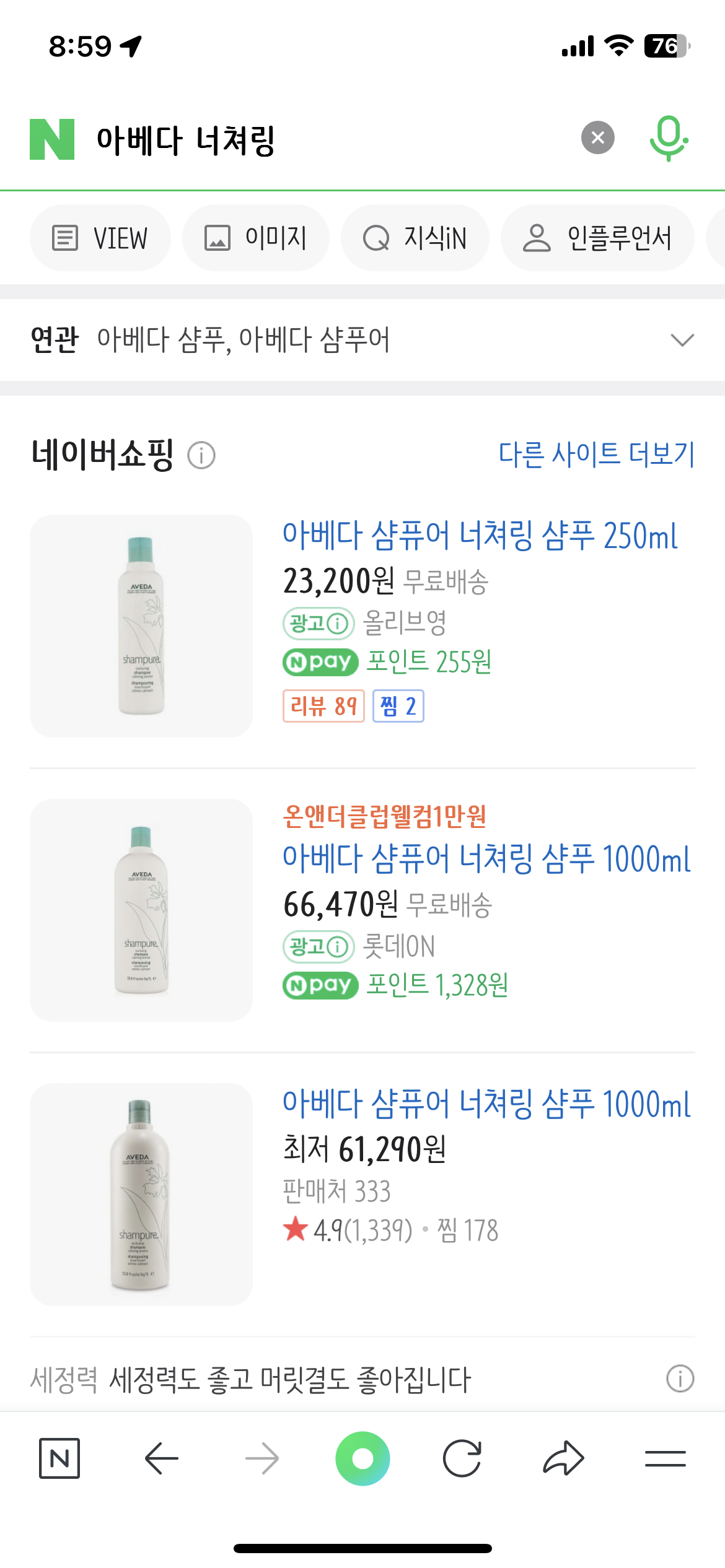Open the VIEW search tab
This screenshot has height=1568, width=725.
tap(100, 238)
